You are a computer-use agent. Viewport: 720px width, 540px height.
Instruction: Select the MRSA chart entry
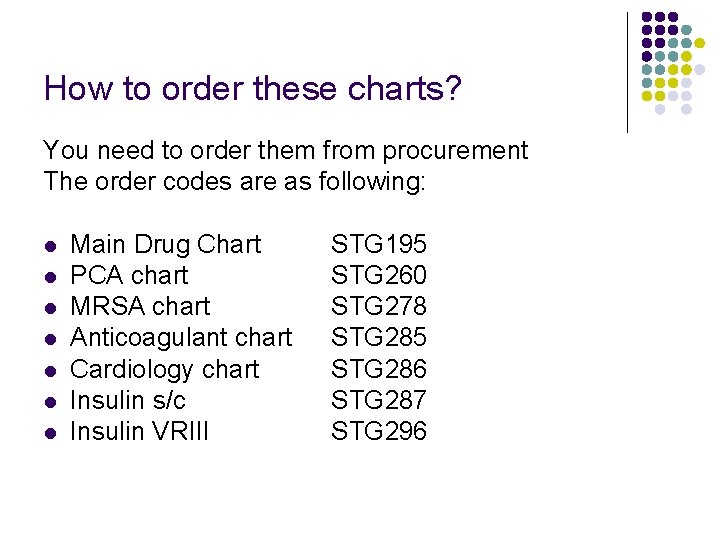point(140,306)
